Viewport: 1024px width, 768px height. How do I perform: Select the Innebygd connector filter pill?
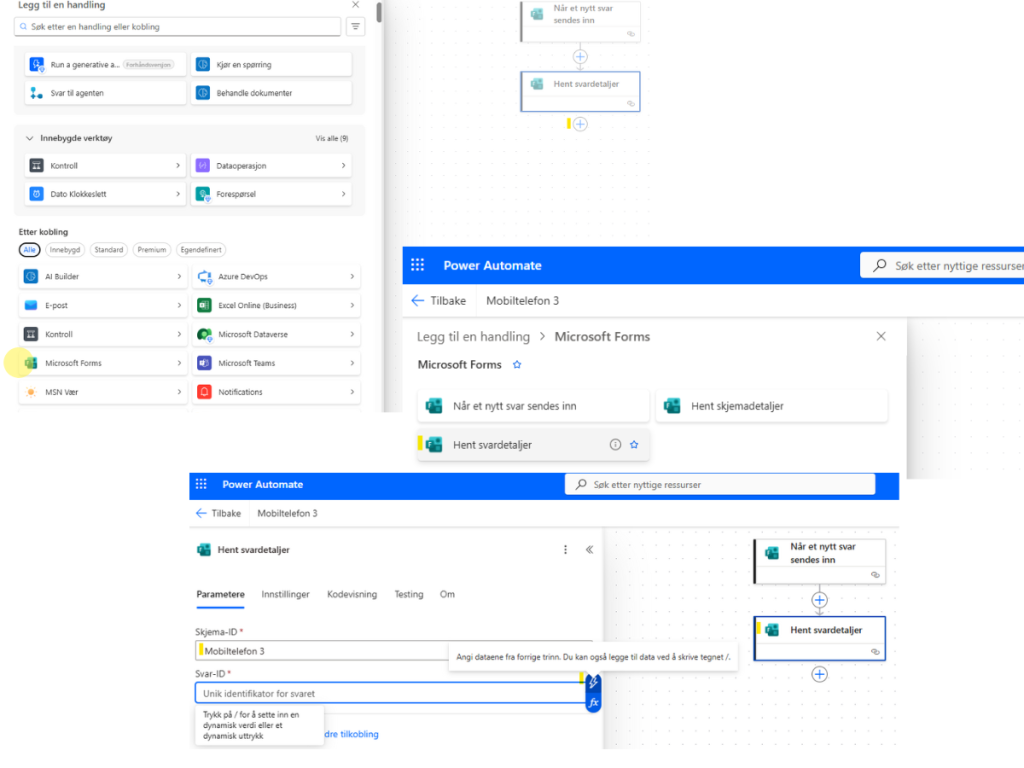(x=65, y=250)
